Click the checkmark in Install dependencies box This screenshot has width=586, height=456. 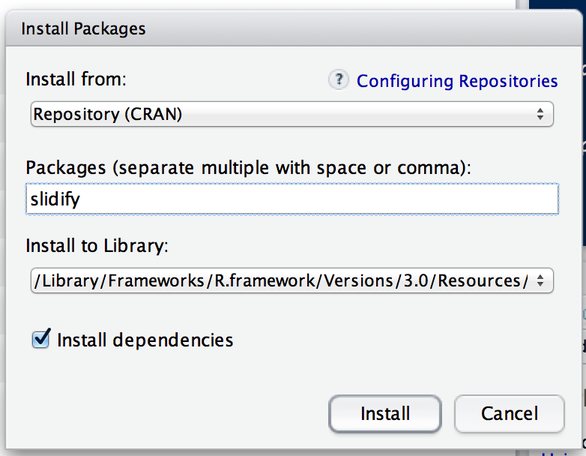pos(42,338)
